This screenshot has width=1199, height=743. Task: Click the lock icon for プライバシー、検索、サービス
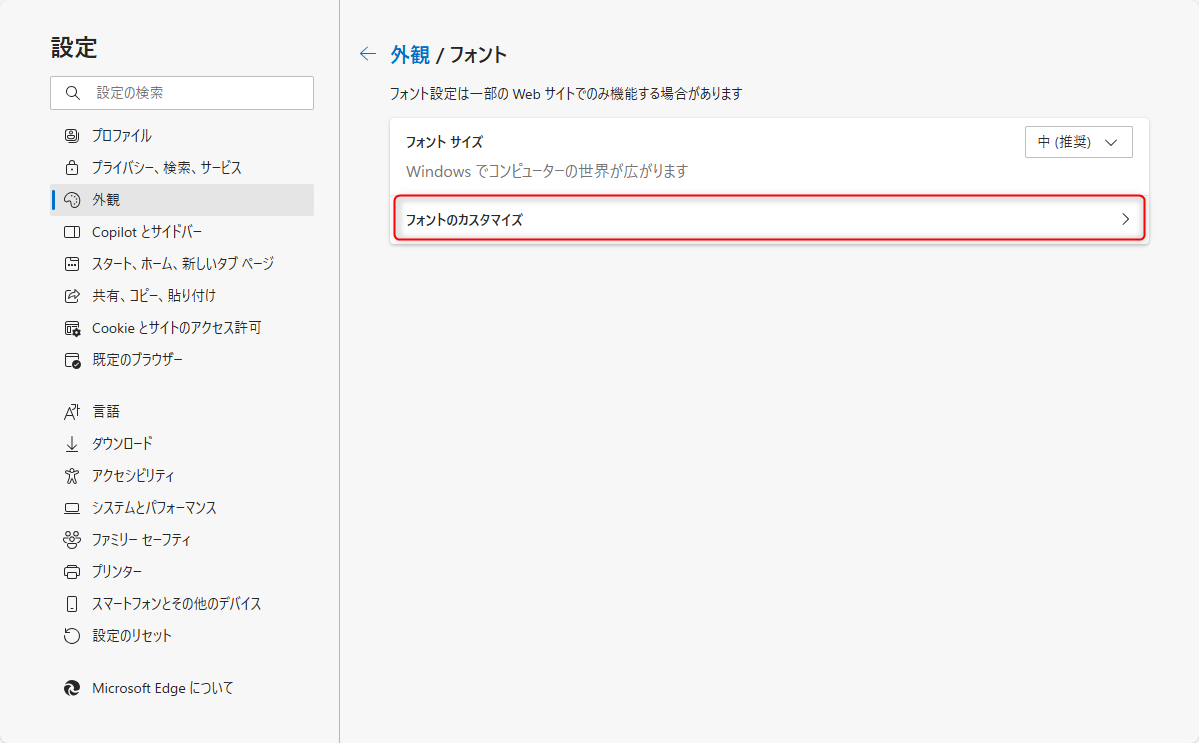point(72,167)
